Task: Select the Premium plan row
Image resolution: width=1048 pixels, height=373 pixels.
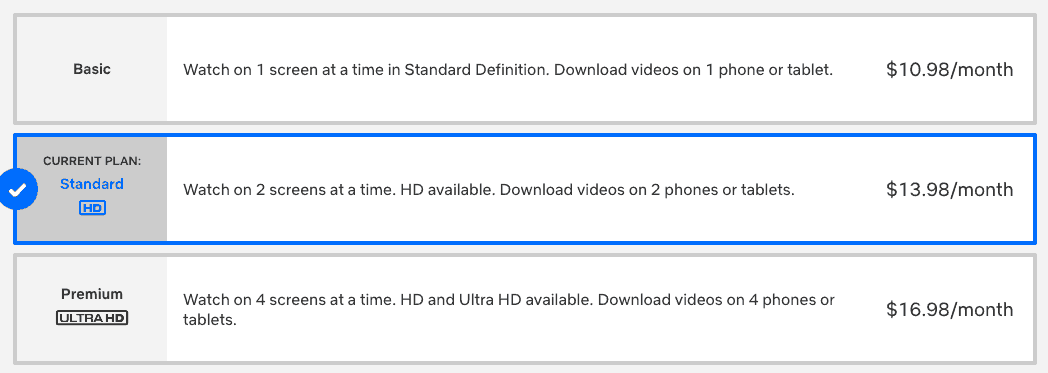Action: (x=525, y=309)
